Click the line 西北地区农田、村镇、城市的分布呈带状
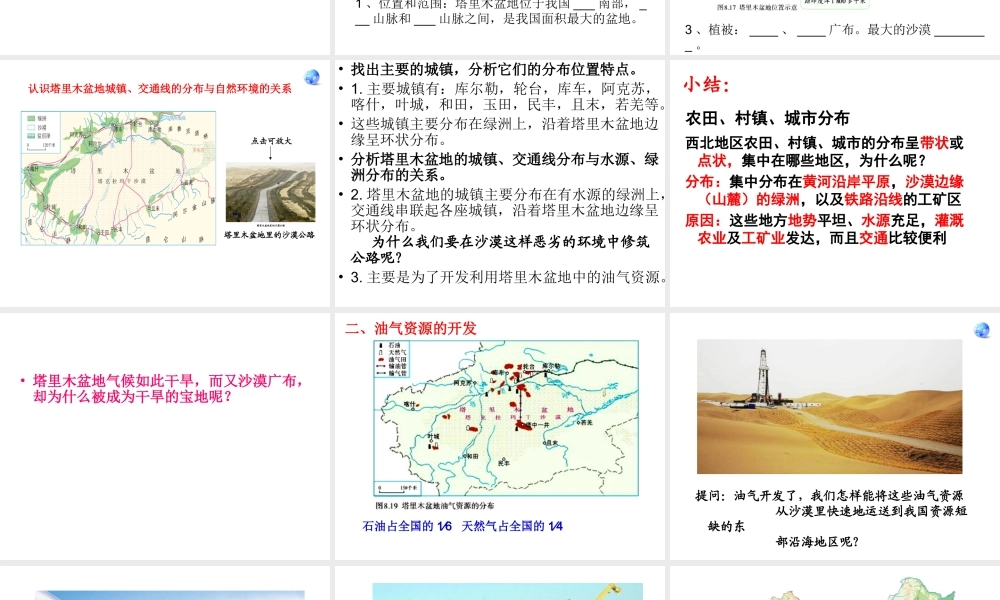Image resolution: width=1000 pixels, height=600 pixels. 825,151
